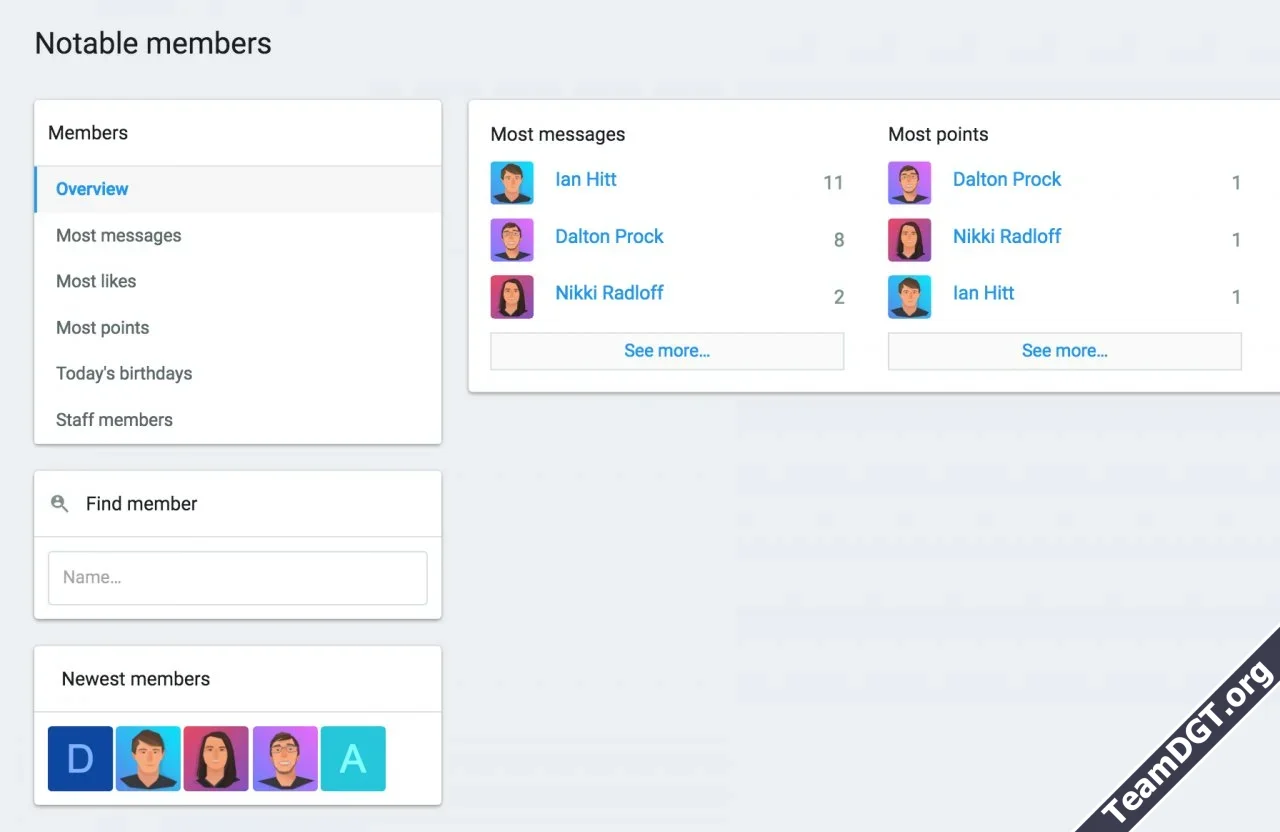Open Most messages in the Members sidebar
This screenshot has height=832, width=1280.
[x=119, y=236]
